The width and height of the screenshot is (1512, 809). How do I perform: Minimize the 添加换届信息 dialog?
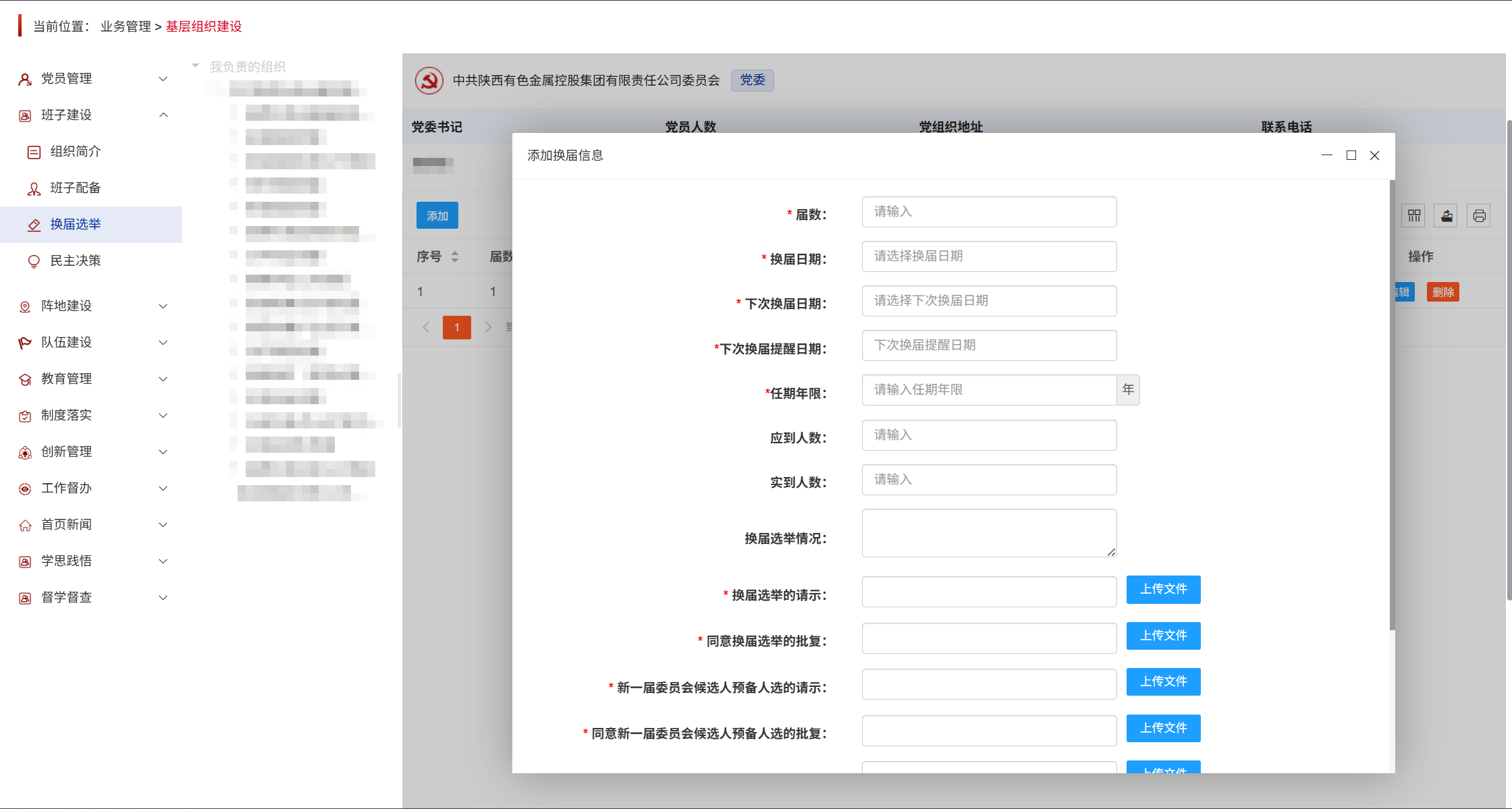[1327, 156]
